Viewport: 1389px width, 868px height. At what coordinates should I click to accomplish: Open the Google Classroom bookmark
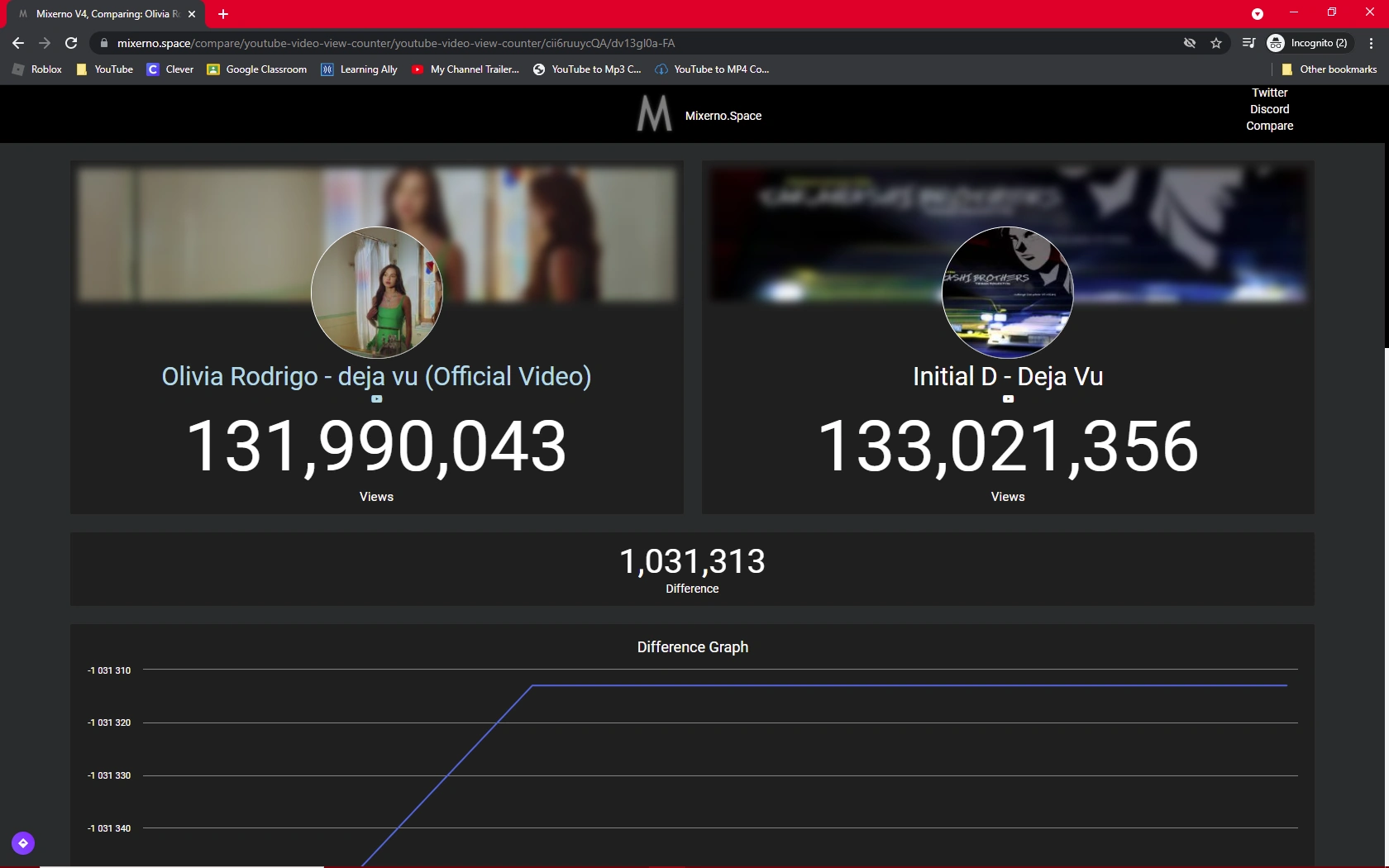[256, 69]
